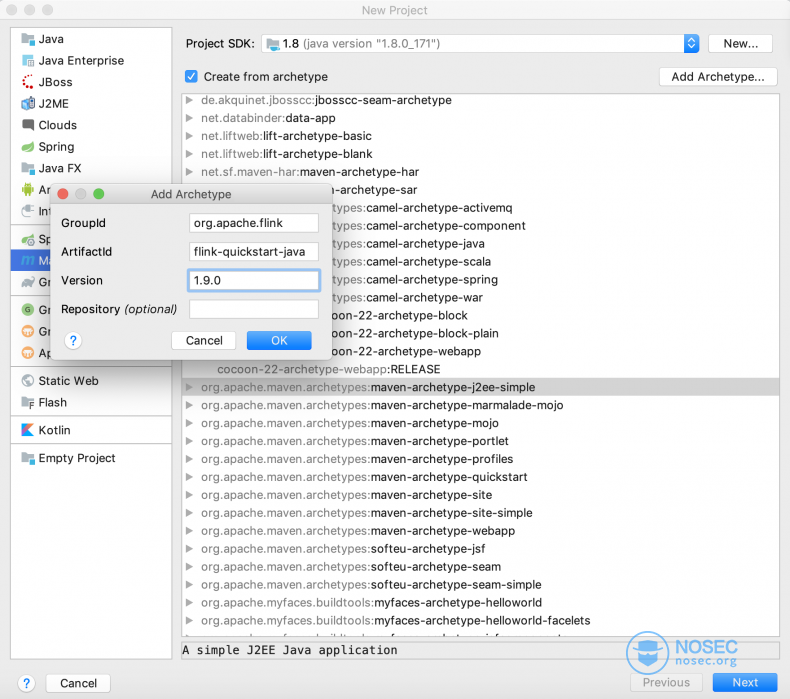This screenshot has width=790, height=699.
Task: Select Spring project type
Action: click(91, 147)
